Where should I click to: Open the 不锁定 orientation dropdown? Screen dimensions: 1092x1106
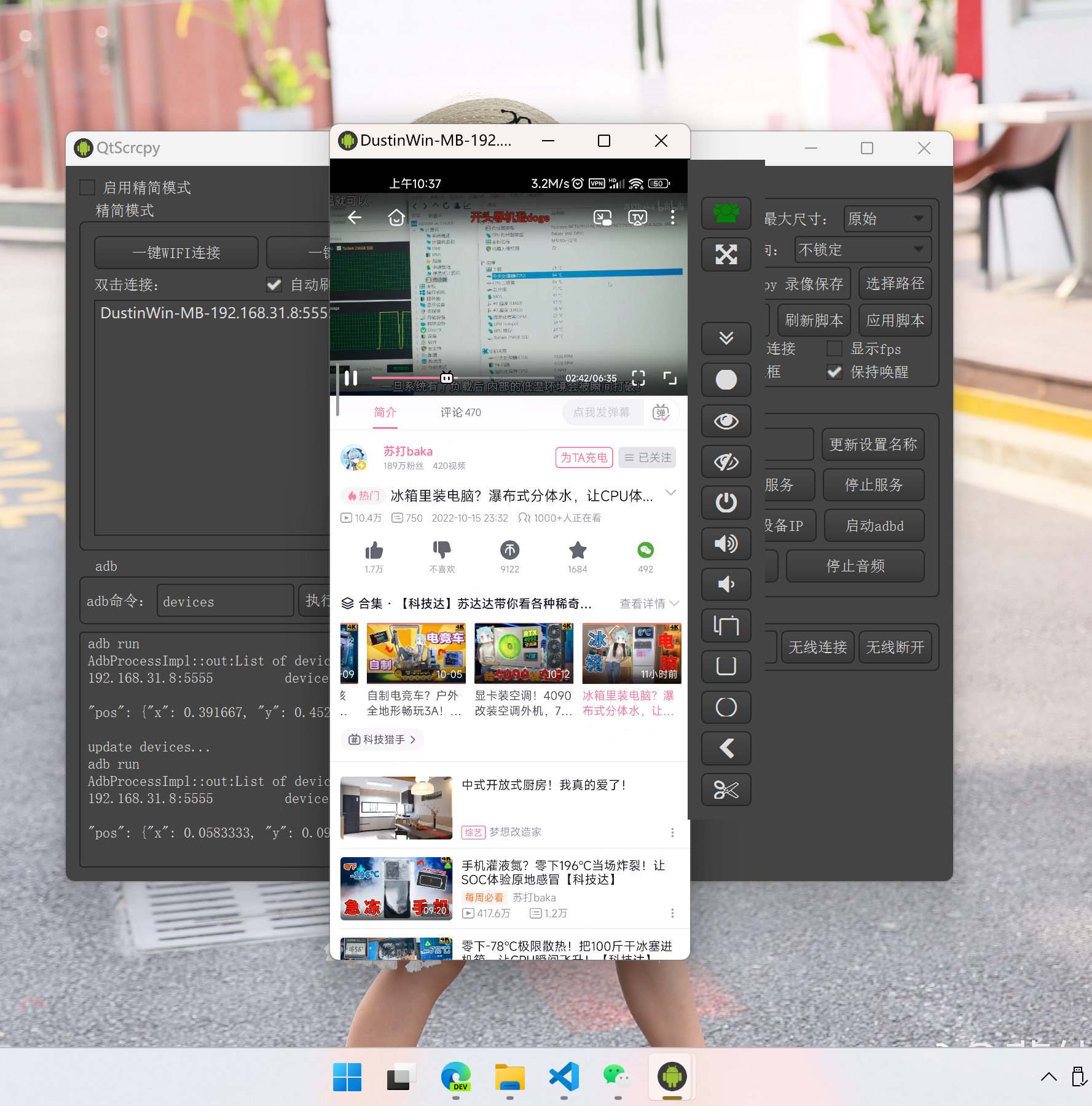click(x=863, y=249)
